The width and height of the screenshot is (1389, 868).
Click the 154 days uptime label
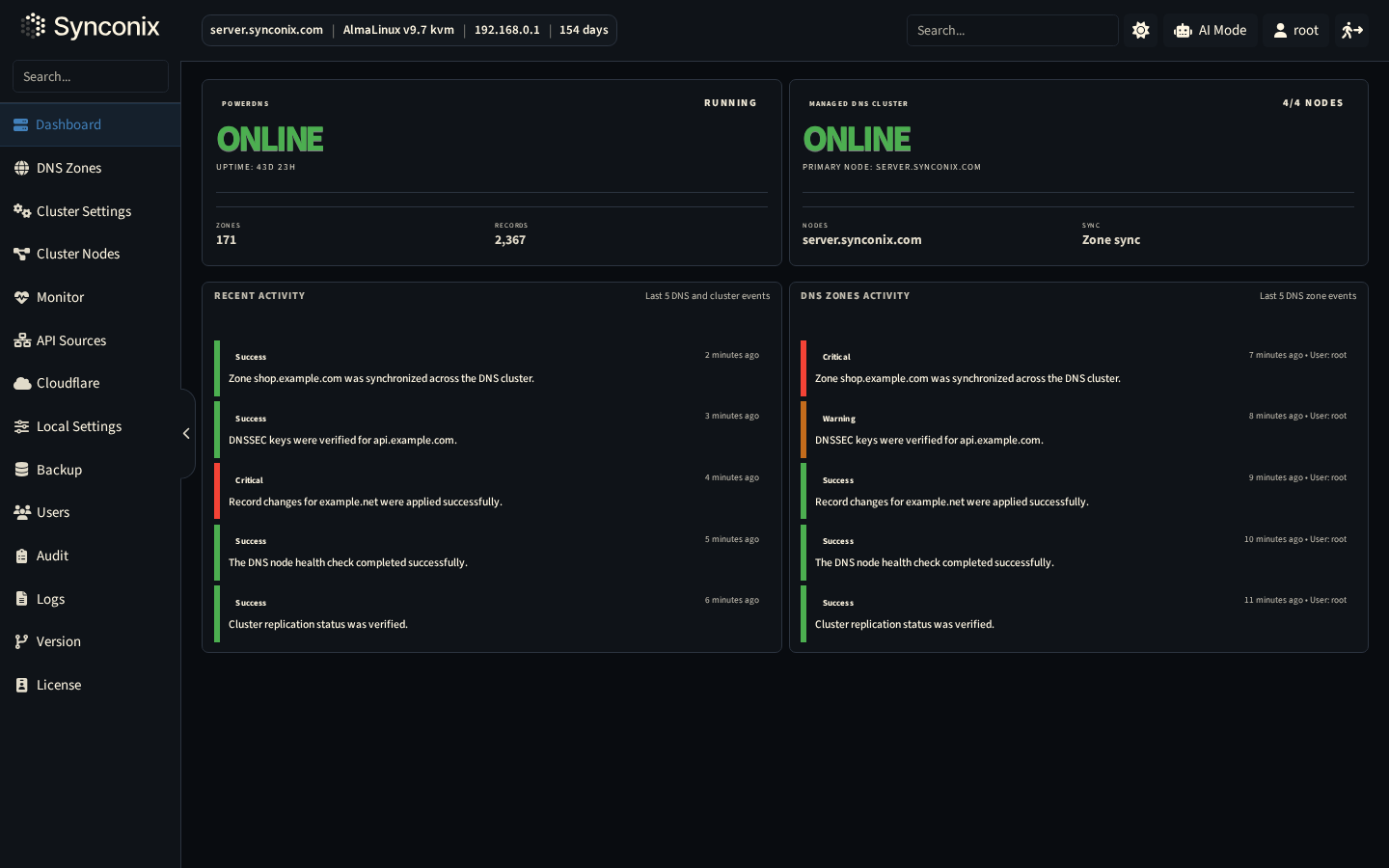click(x=584, y=30)
